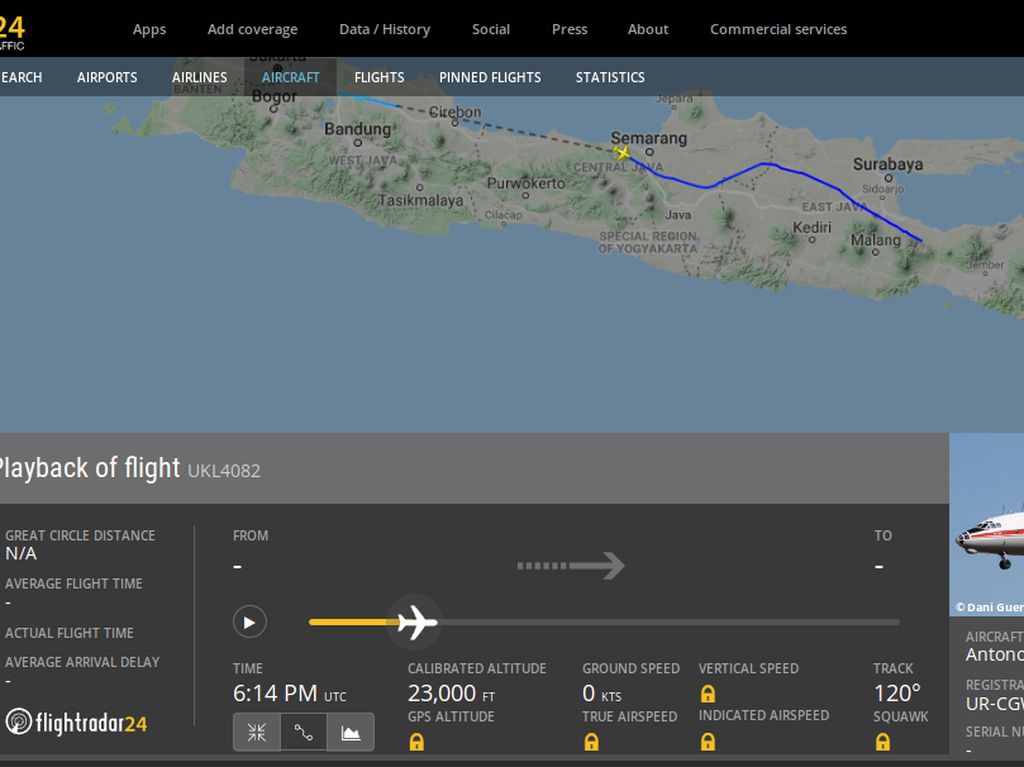This screenshot has width=1024, height=767.
Task: Click the Purwokerto label on map
Action: tap(526, 183)
